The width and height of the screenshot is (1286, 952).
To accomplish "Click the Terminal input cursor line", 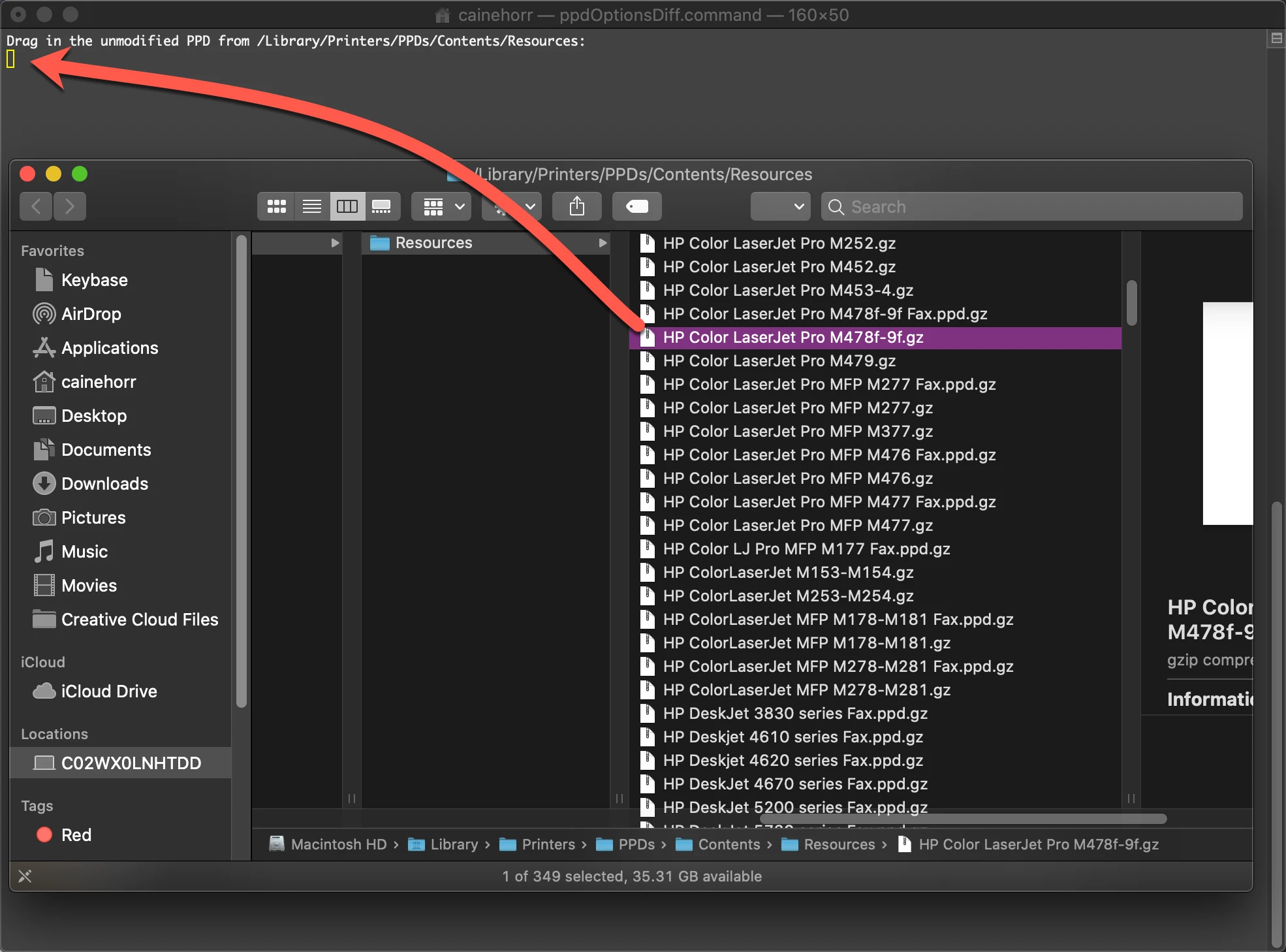I will [x=10, y=59].
